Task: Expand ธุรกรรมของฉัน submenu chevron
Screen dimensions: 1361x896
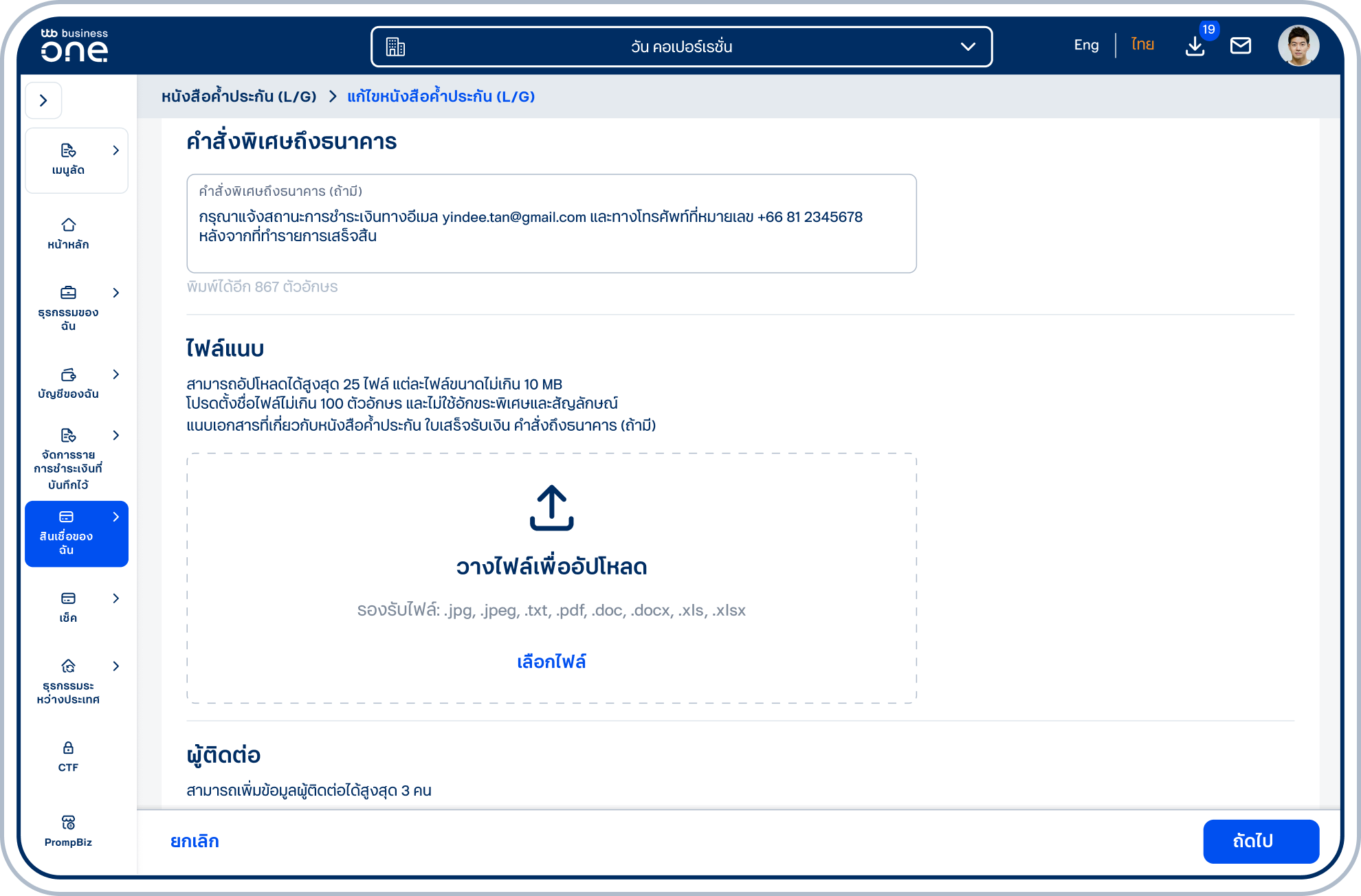Action: pyautogui.click(x=115, y=293)
